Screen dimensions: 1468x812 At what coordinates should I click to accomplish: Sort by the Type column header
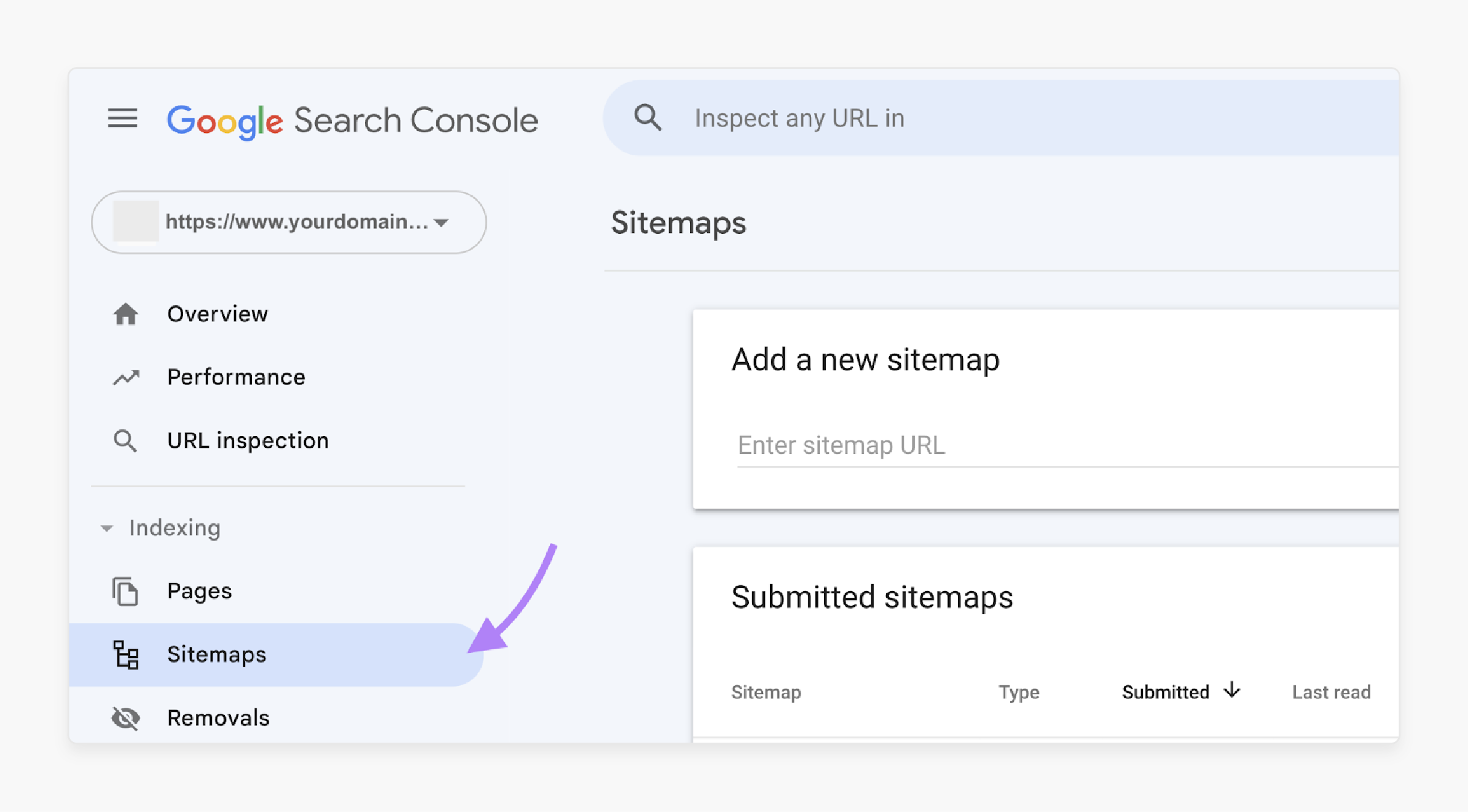coord(1019,692)
